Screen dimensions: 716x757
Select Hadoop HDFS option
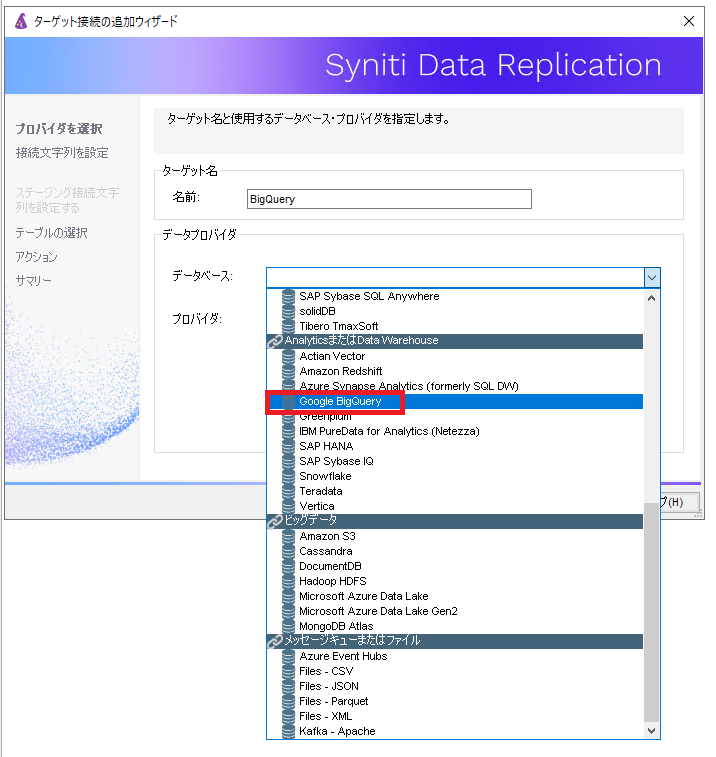tap(455, 581)
